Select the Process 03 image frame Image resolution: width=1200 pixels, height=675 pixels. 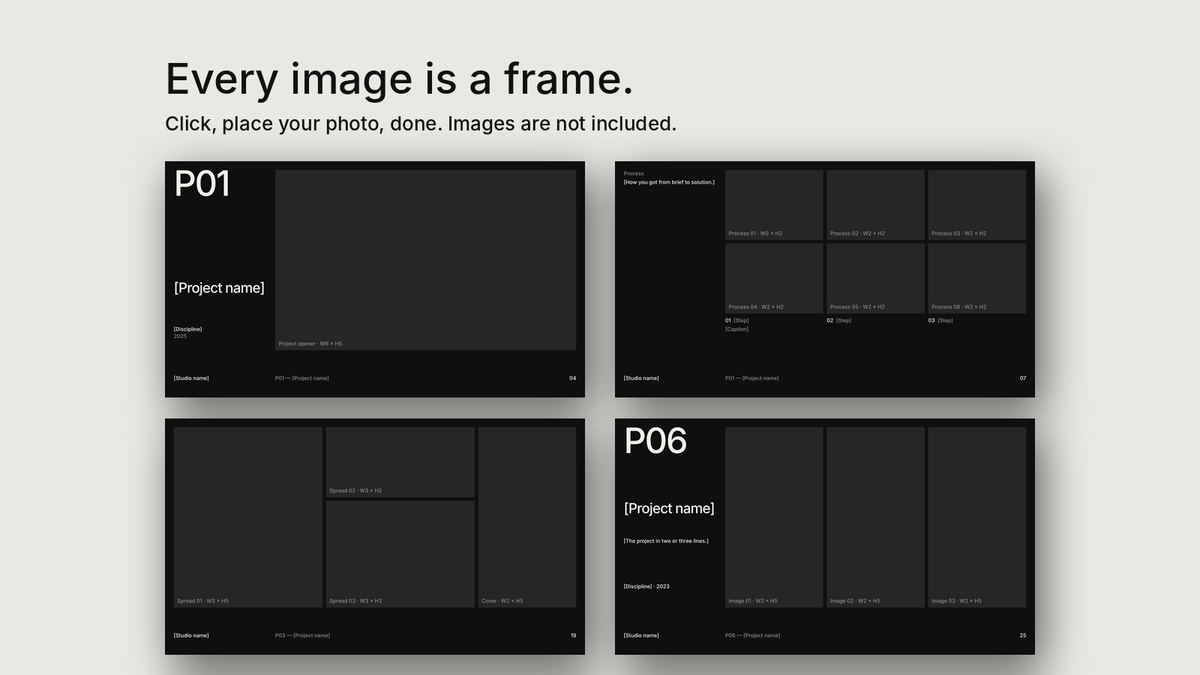[977, 205]
